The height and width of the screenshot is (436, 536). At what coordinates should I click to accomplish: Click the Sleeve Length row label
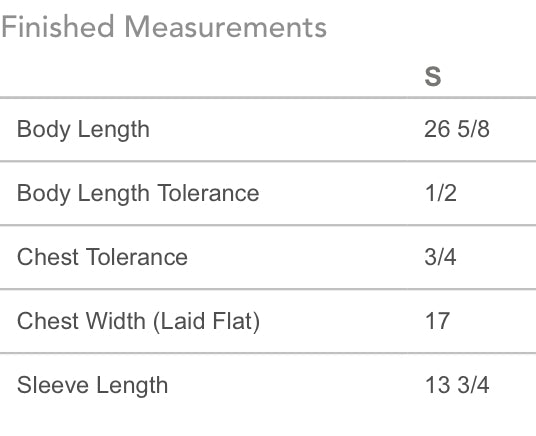point(92,386)
